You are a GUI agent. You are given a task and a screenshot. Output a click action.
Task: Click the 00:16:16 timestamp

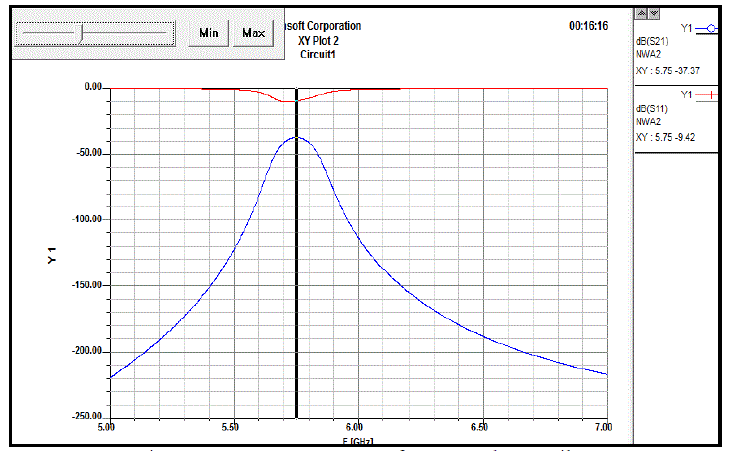tap(588, 26)
